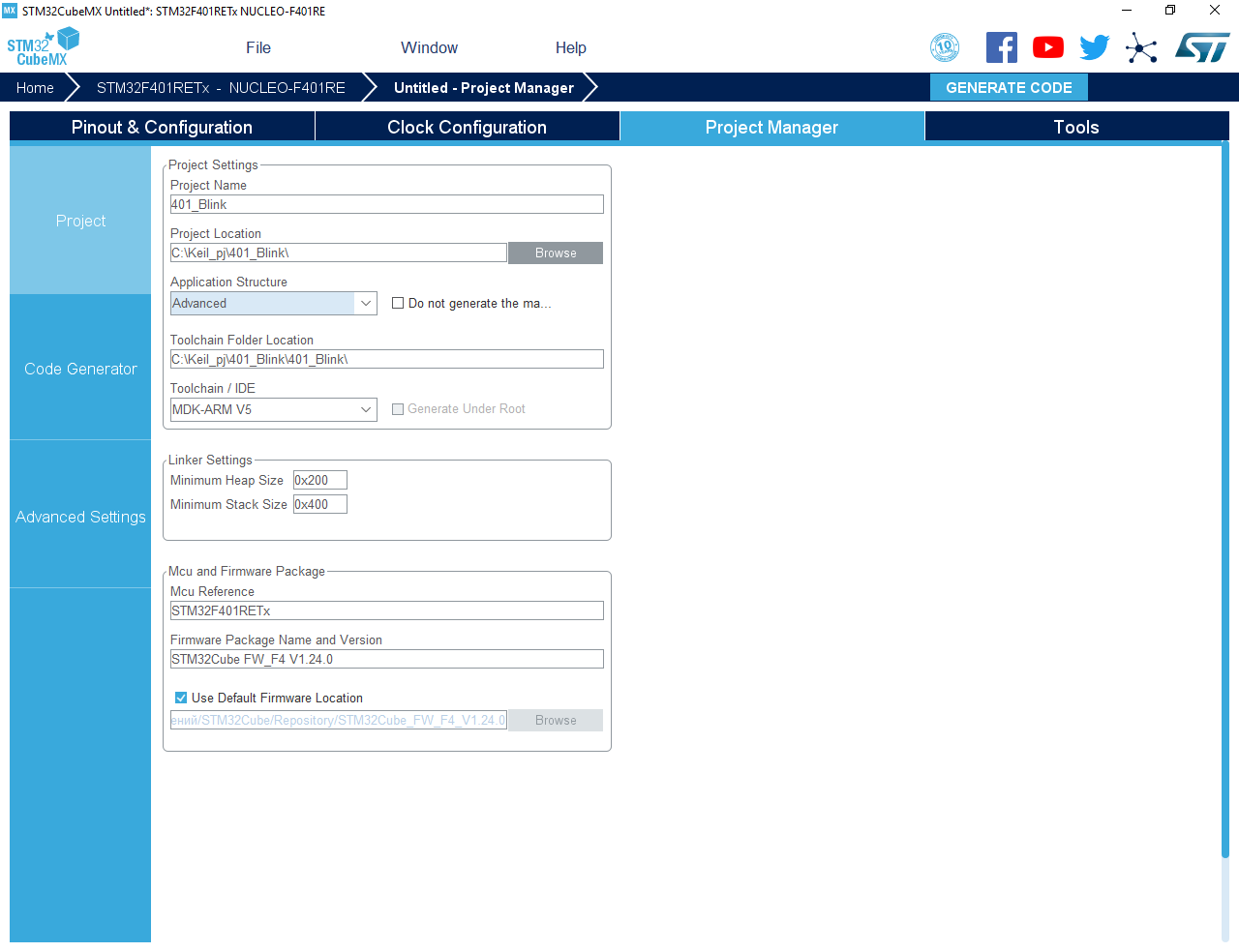
Task: Click the app icon in title bar
Action: pyautogui.click(x=10, y=11)
